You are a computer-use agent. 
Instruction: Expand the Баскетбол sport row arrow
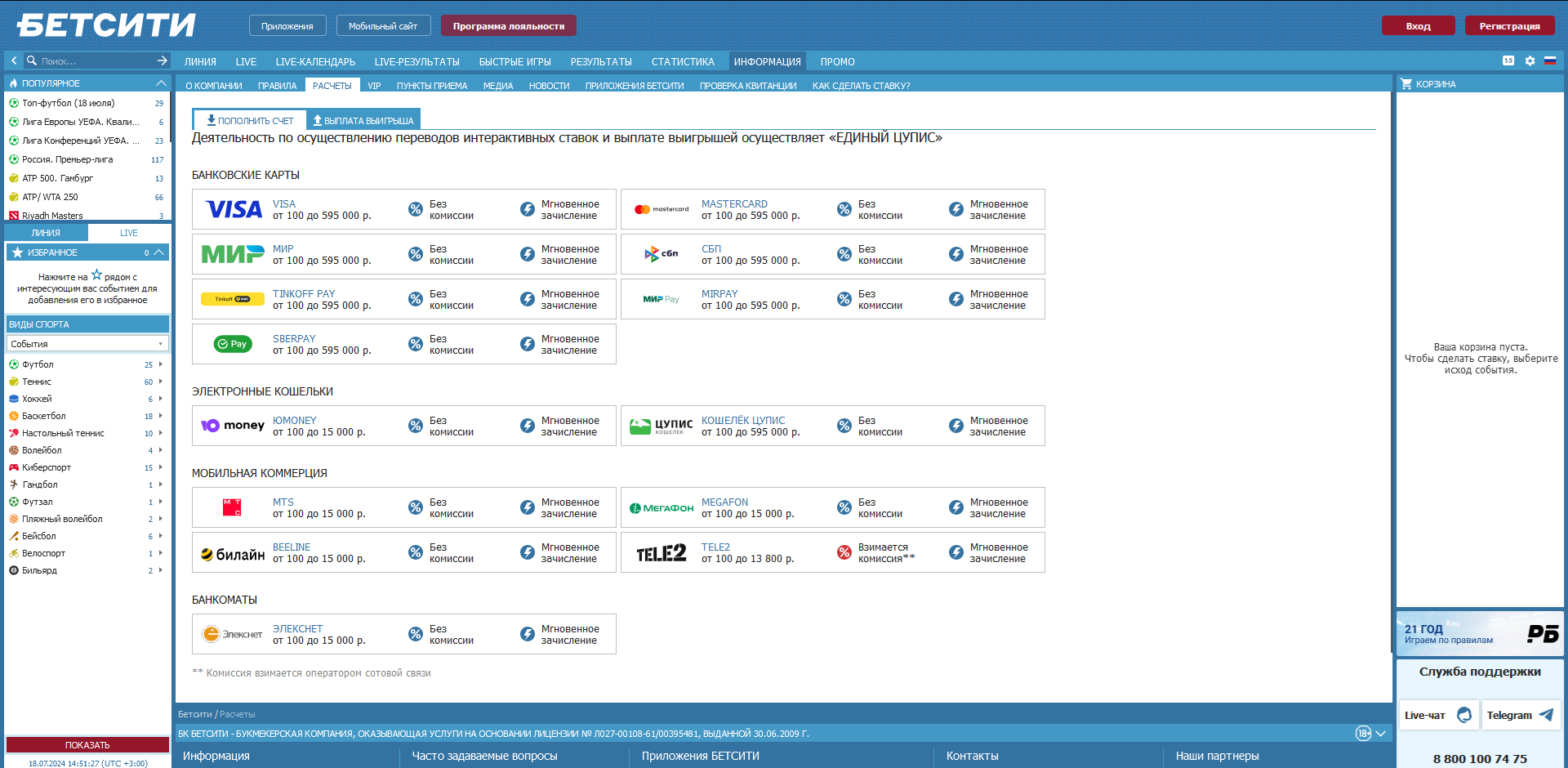click(x=161, y=415)
